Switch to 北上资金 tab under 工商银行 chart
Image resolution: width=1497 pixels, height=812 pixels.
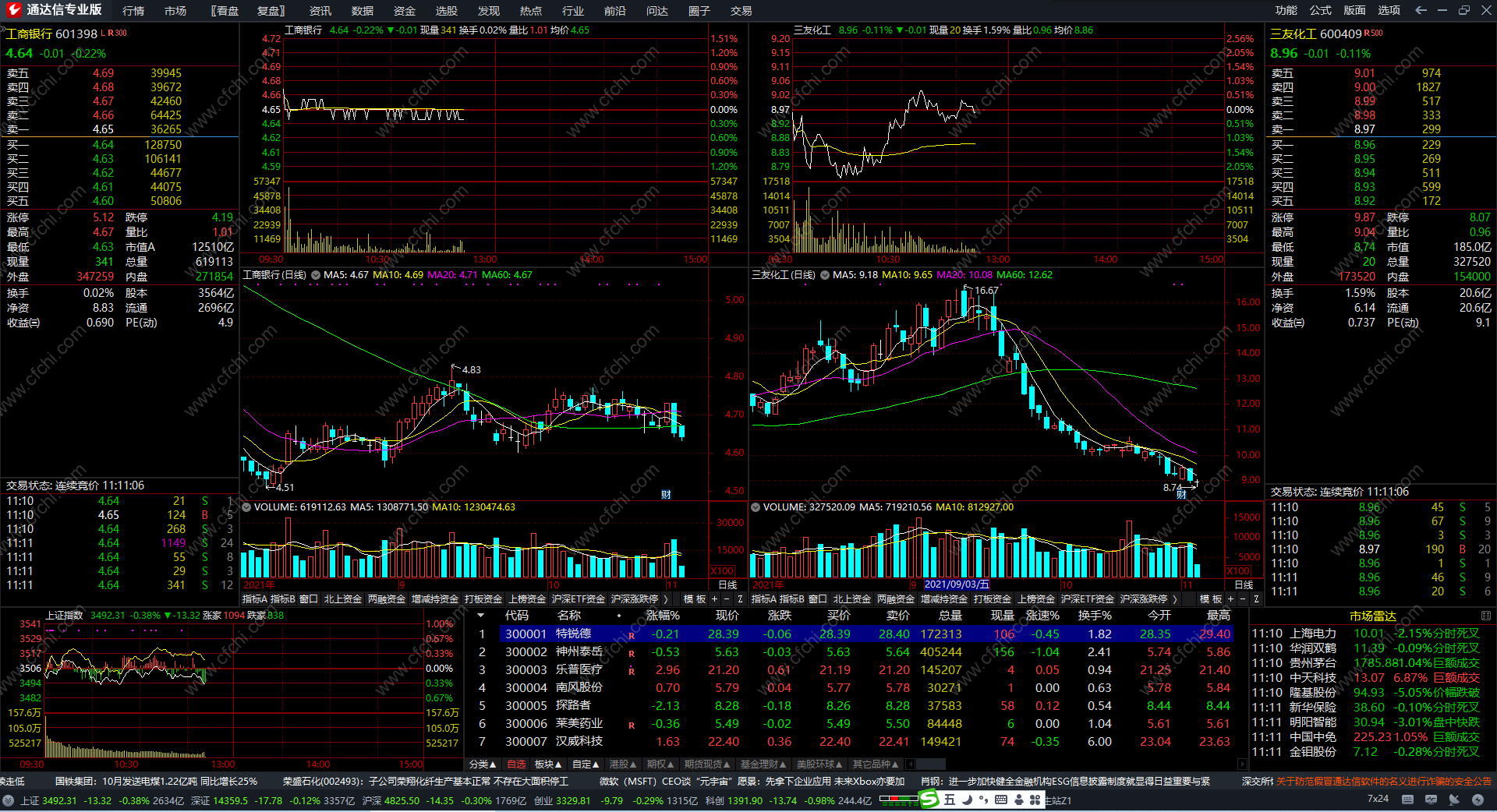point(343,599)
